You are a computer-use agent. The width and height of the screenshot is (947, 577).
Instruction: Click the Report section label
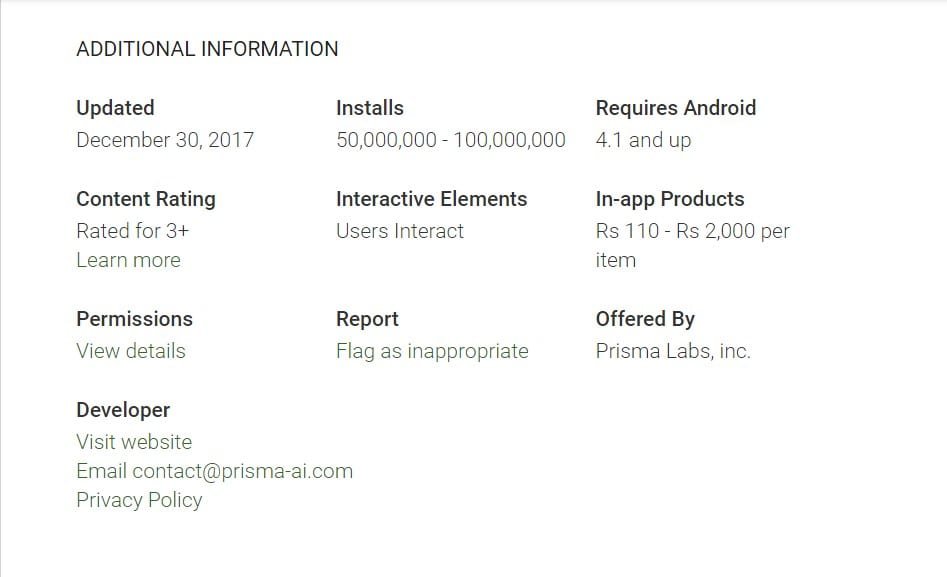[367, 319]
